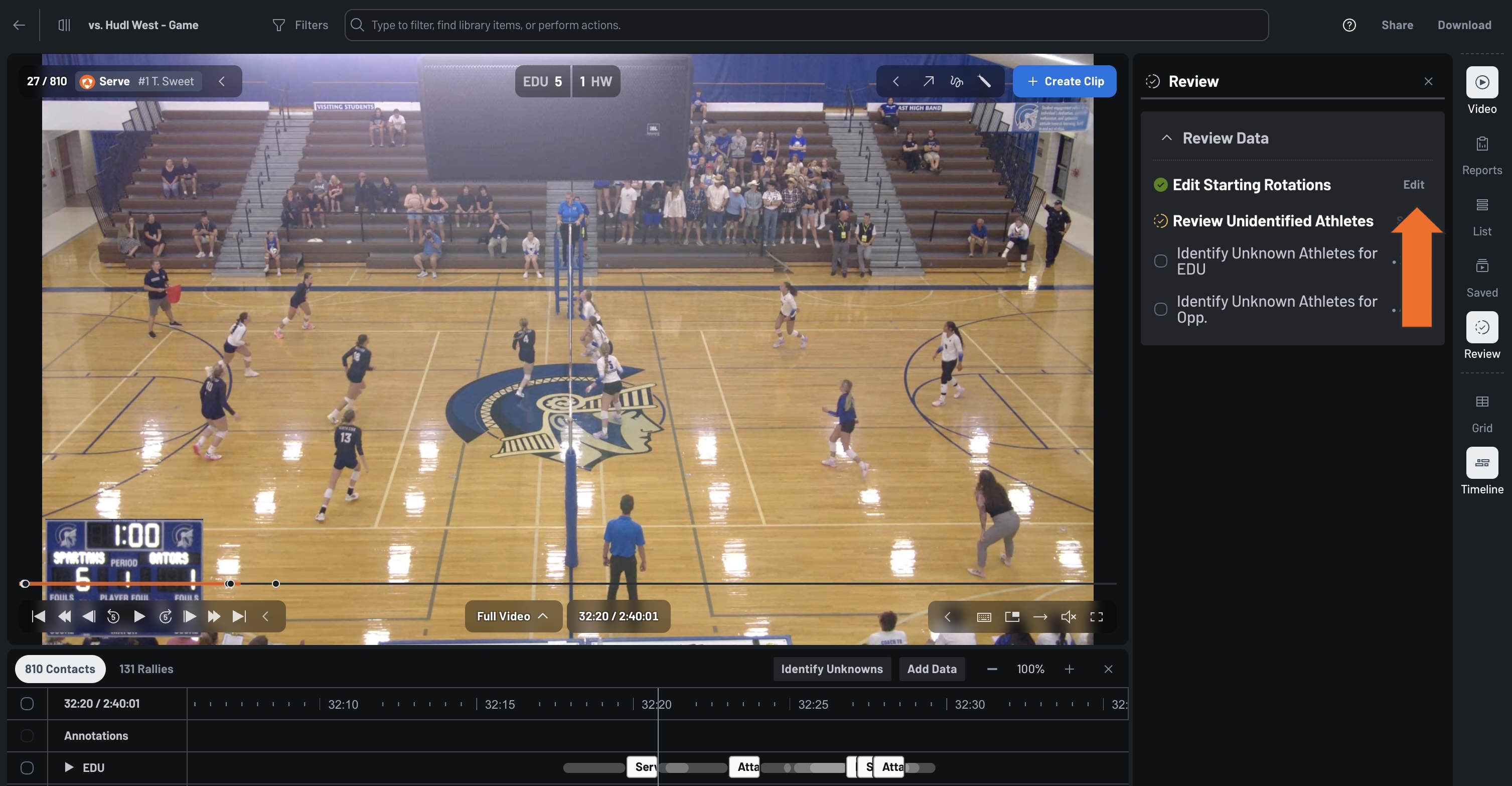The height and width of the screenshot is (786, 1512).
Task: Check the timeline time row checkbox
Action: click(27, 704)
